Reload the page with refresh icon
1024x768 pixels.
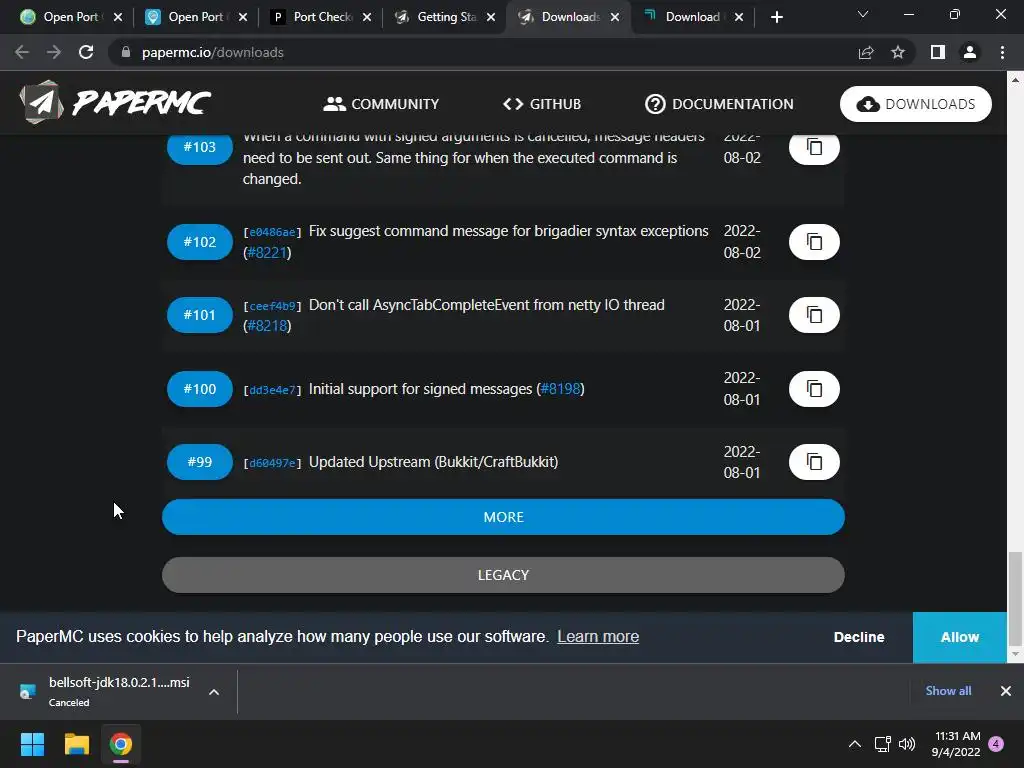pos(86,52)
